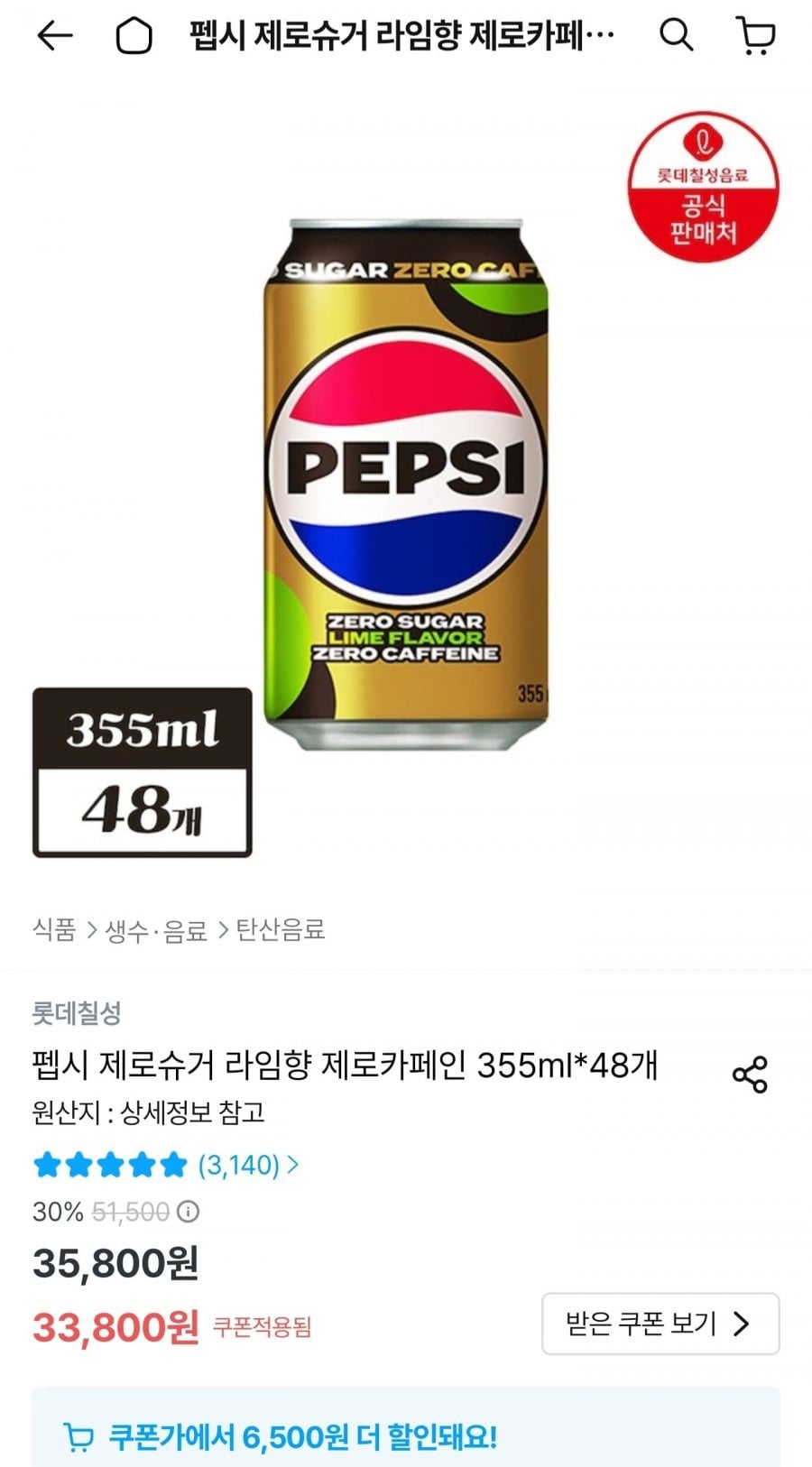Image resolution: width=812 pixels, height=1467 pixels.
Task: Go to 식품 category breadcrumb
Action: coord(54,929)
